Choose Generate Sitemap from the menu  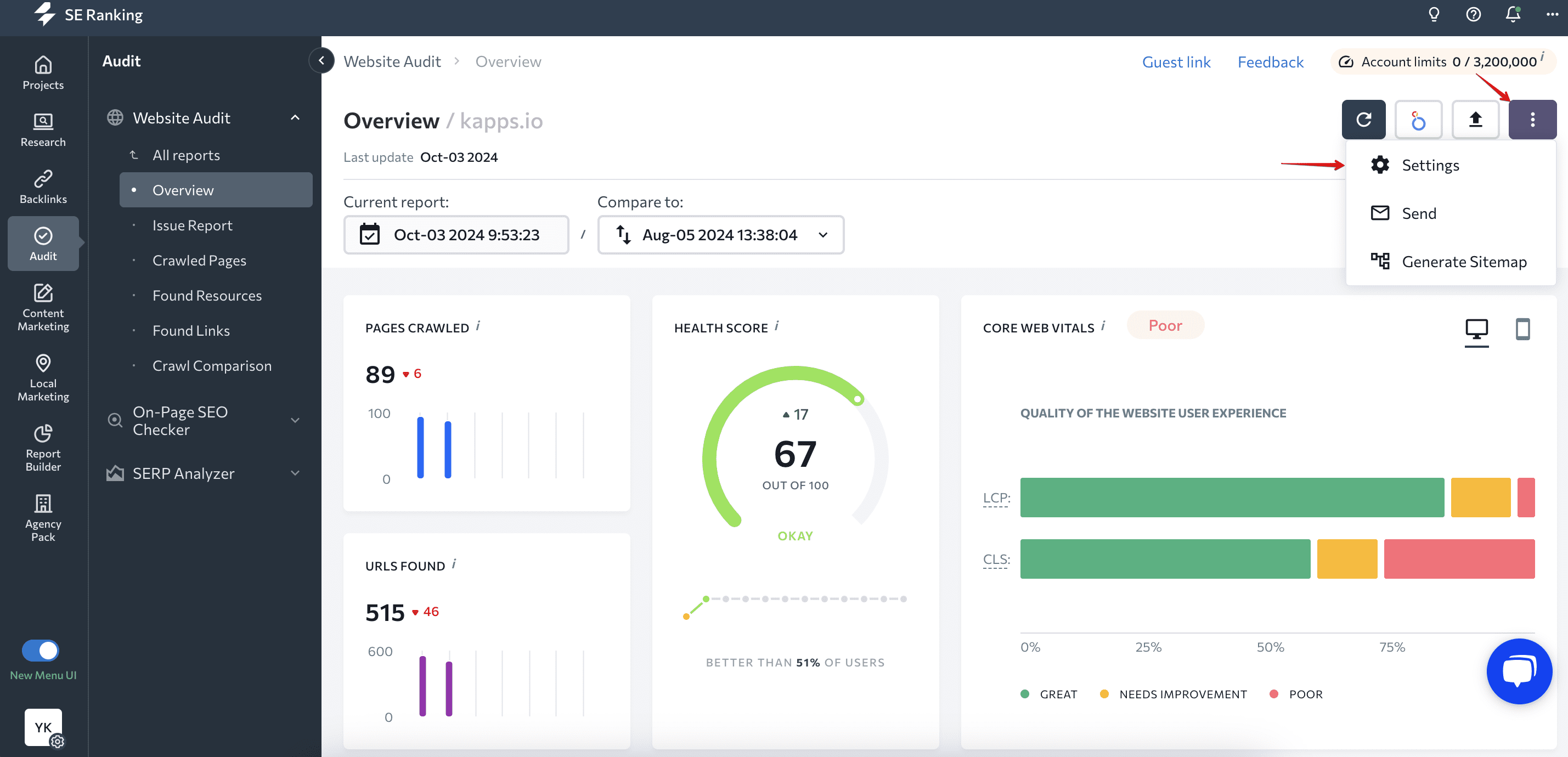(x=1451, y=261)
